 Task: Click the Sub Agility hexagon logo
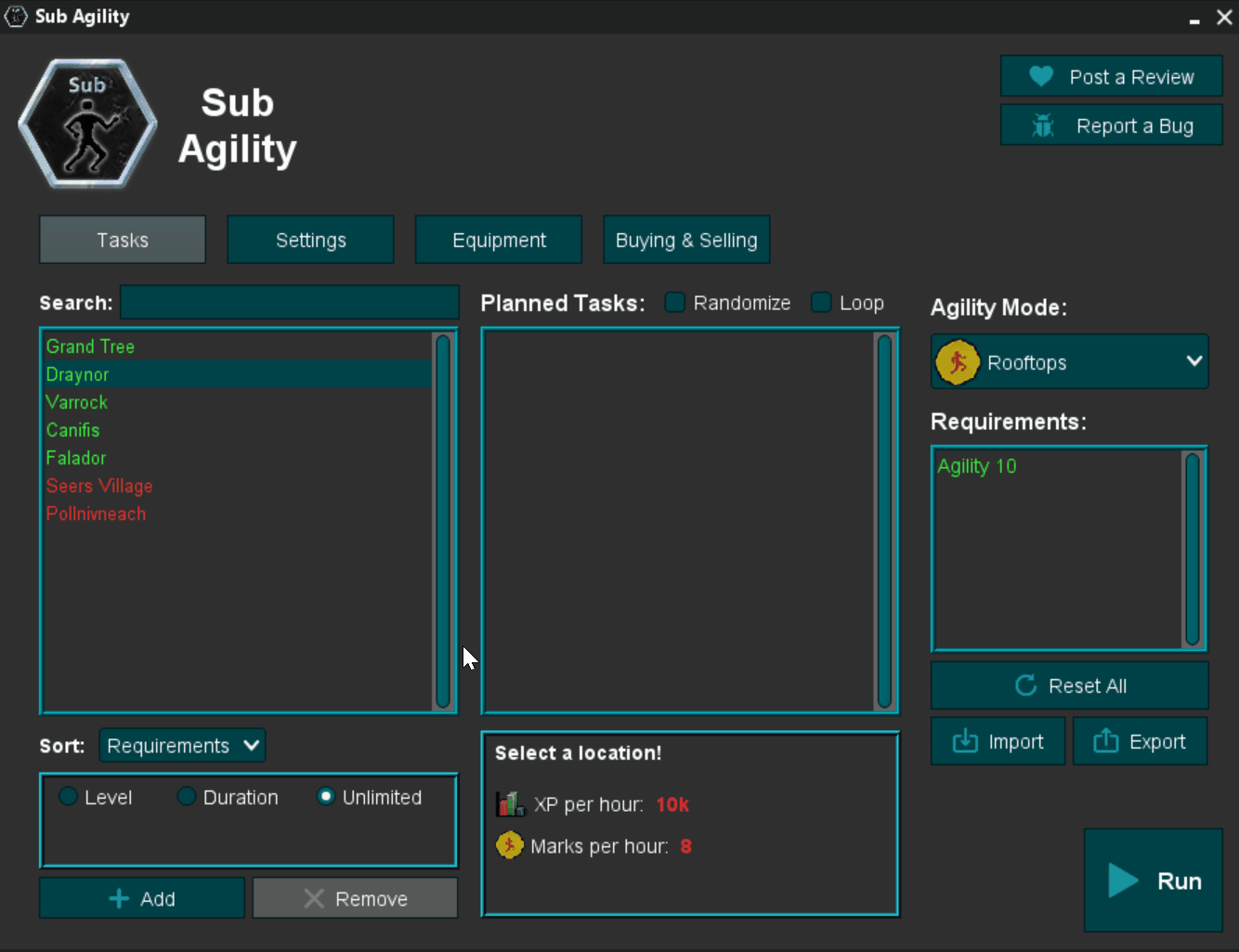click(87, 124)
